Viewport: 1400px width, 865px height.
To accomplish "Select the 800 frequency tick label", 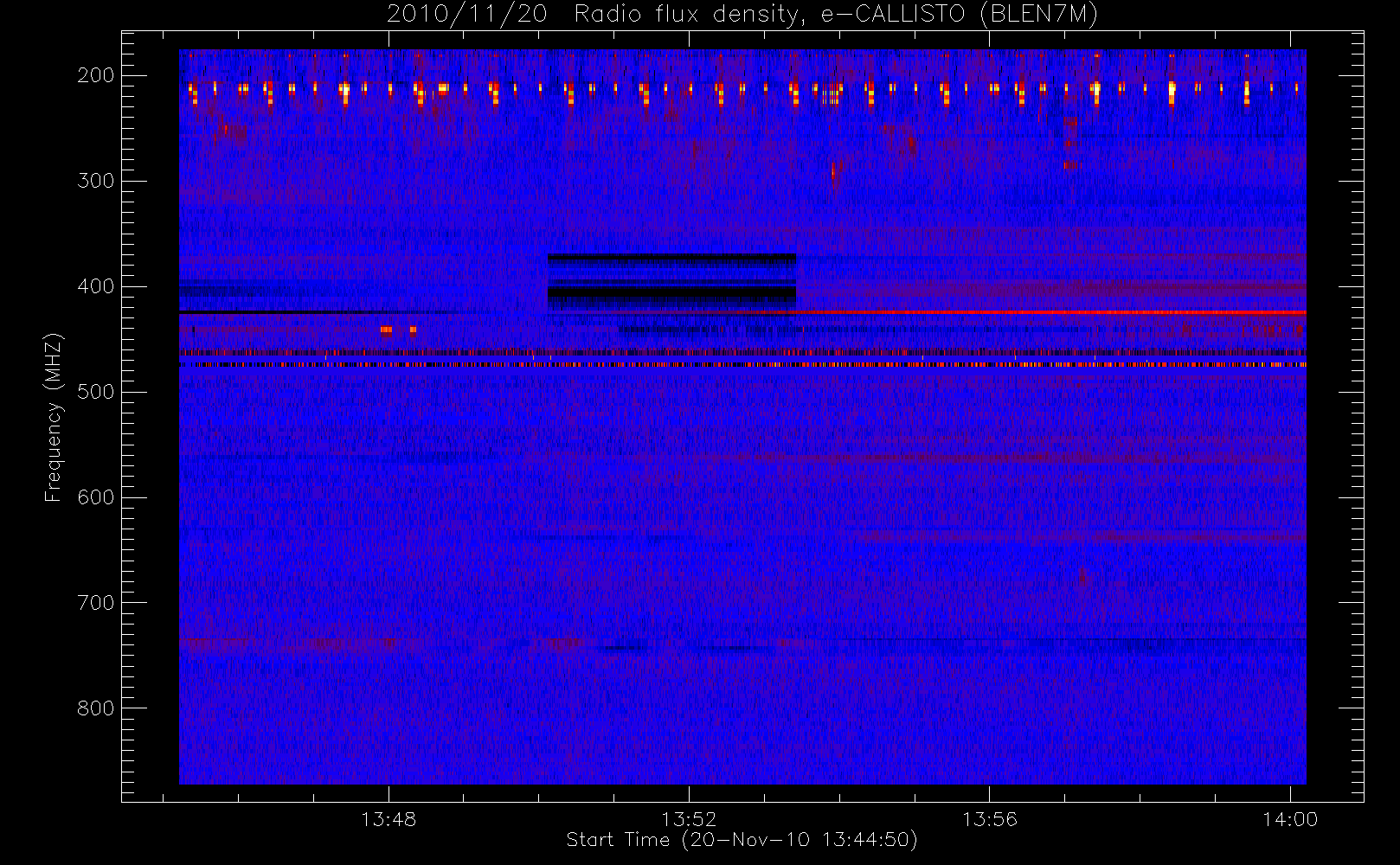I will [96, 708].
